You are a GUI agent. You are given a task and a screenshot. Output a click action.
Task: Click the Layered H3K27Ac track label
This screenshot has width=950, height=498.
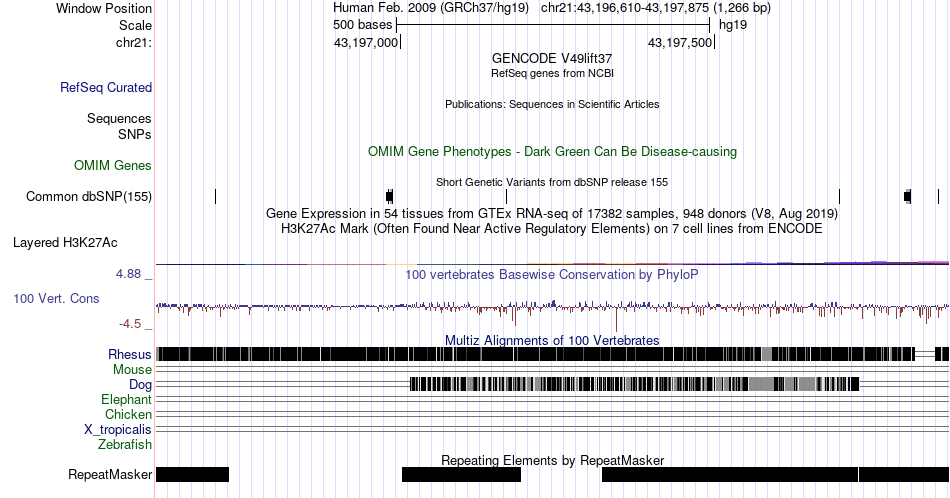pyautogui.click(x=65, y=242)
